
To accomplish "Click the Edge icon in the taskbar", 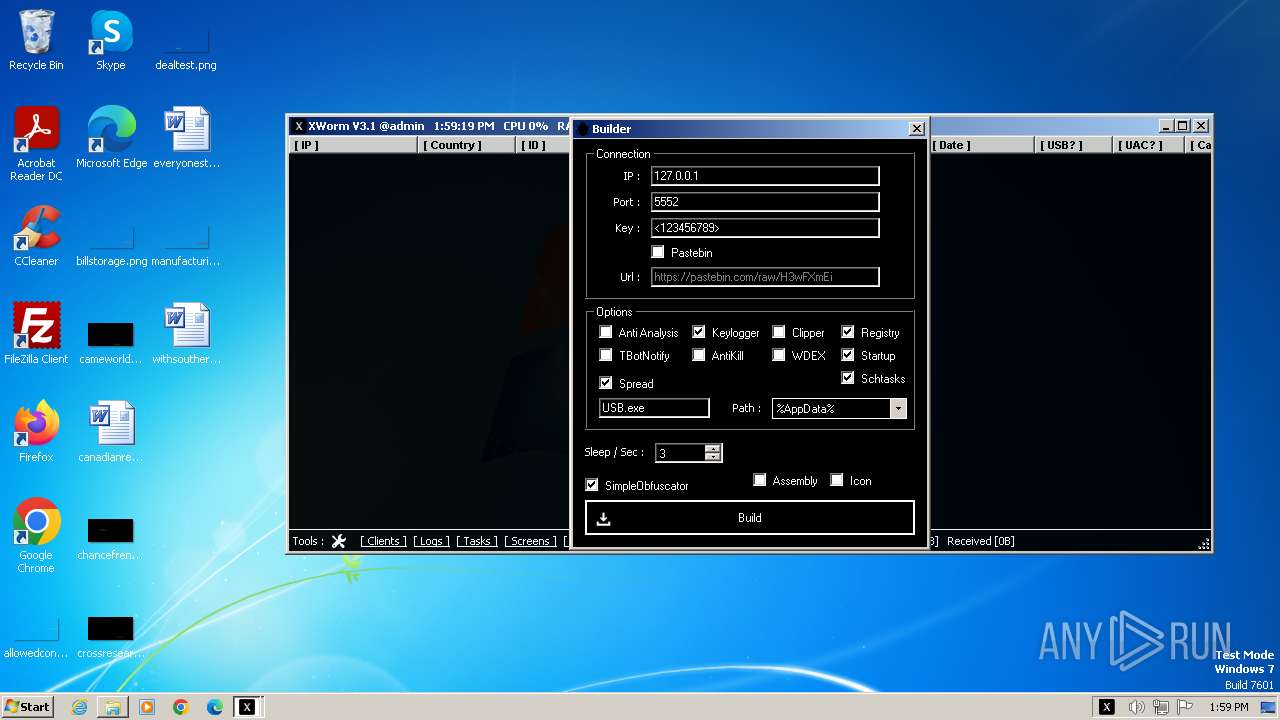I will click(215, 707).
